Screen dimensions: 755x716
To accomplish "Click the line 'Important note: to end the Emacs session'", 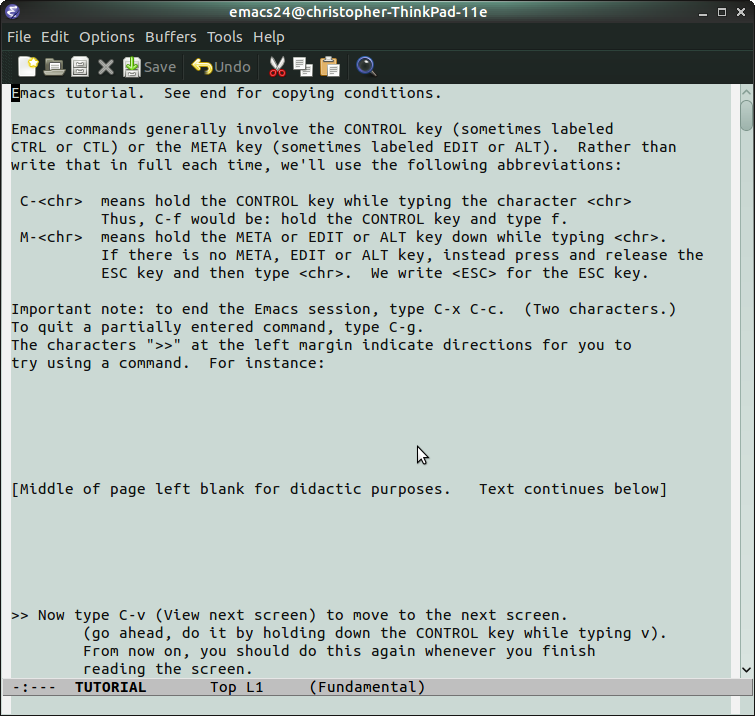I will point(344,309).
